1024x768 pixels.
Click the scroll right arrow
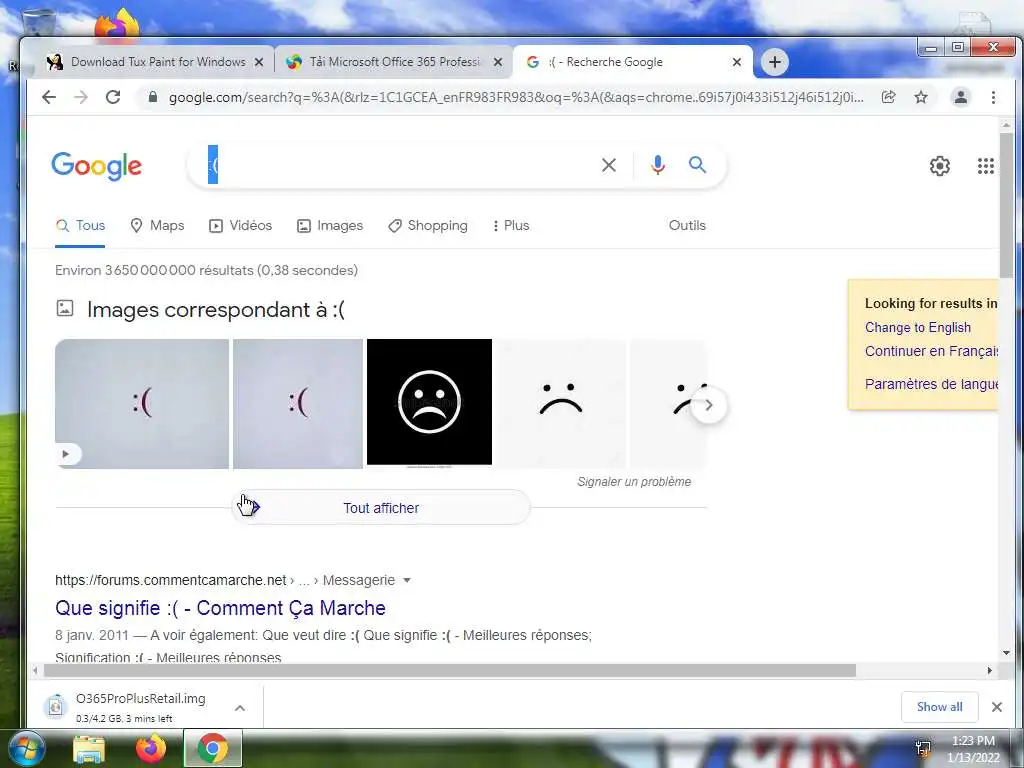pos(990,671)
